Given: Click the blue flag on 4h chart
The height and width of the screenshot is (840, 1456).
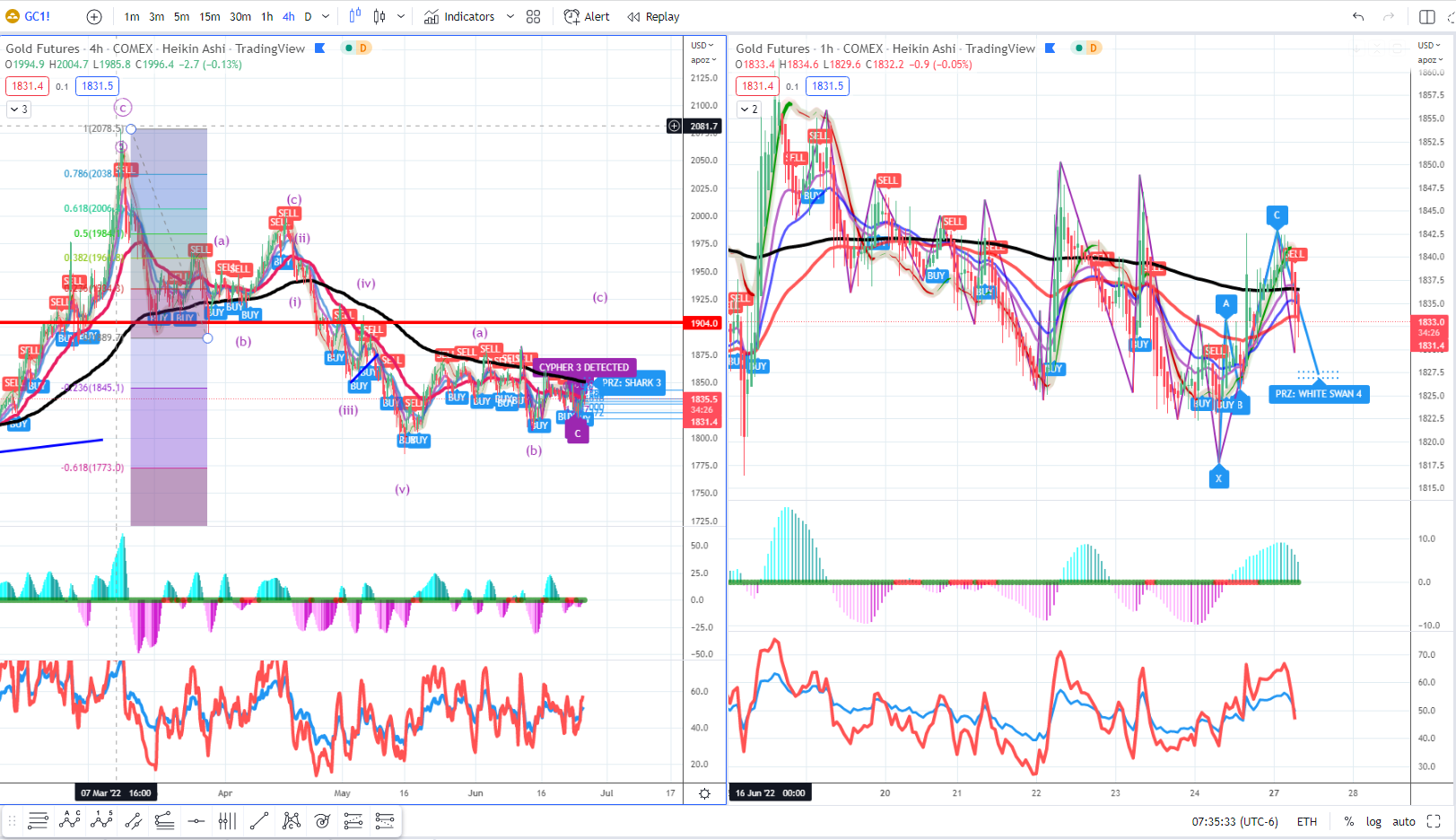Looking at the screenshot, I should pos(319,48).
